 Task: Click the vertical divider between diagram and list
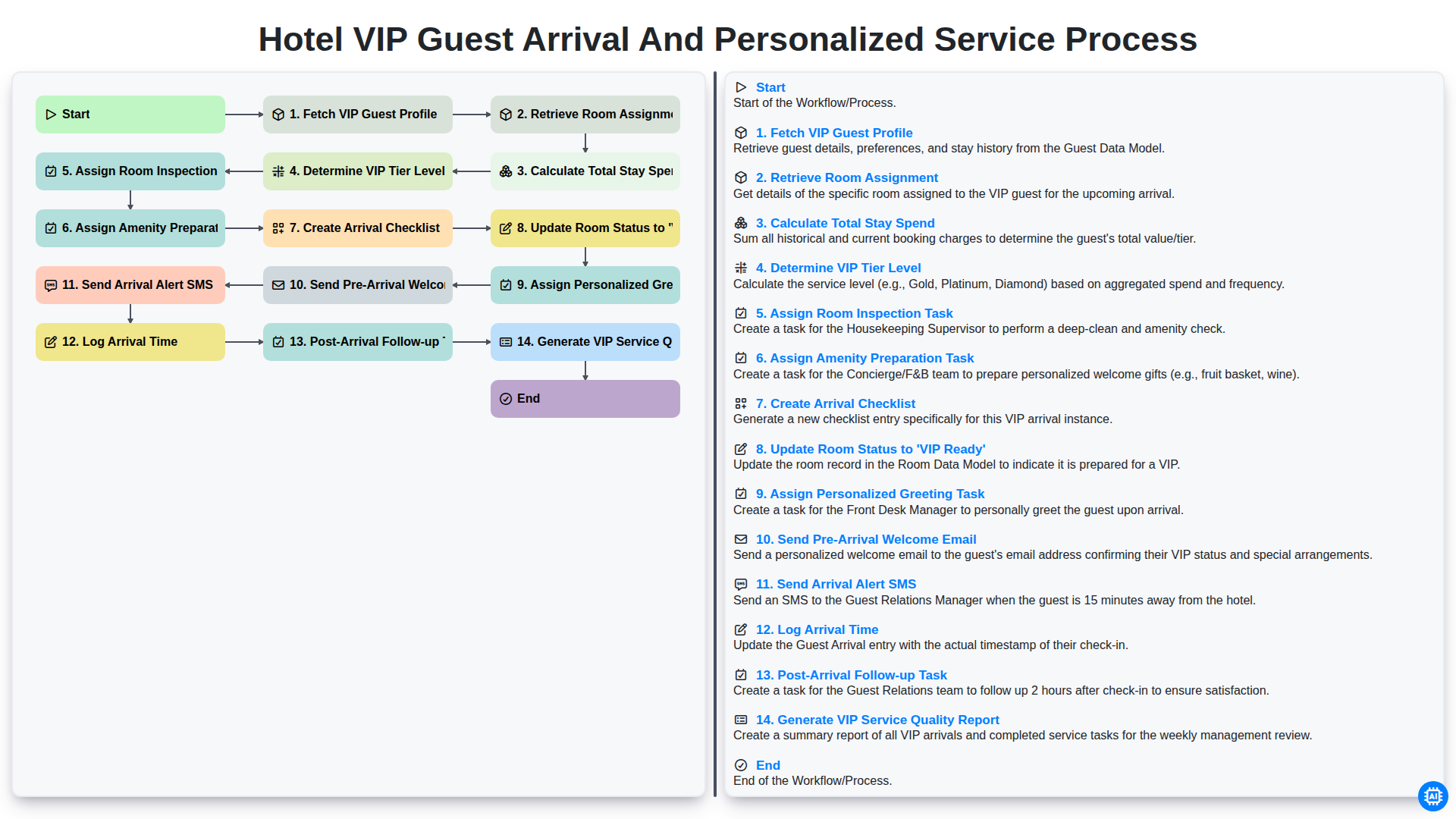(x=715, y=435)
